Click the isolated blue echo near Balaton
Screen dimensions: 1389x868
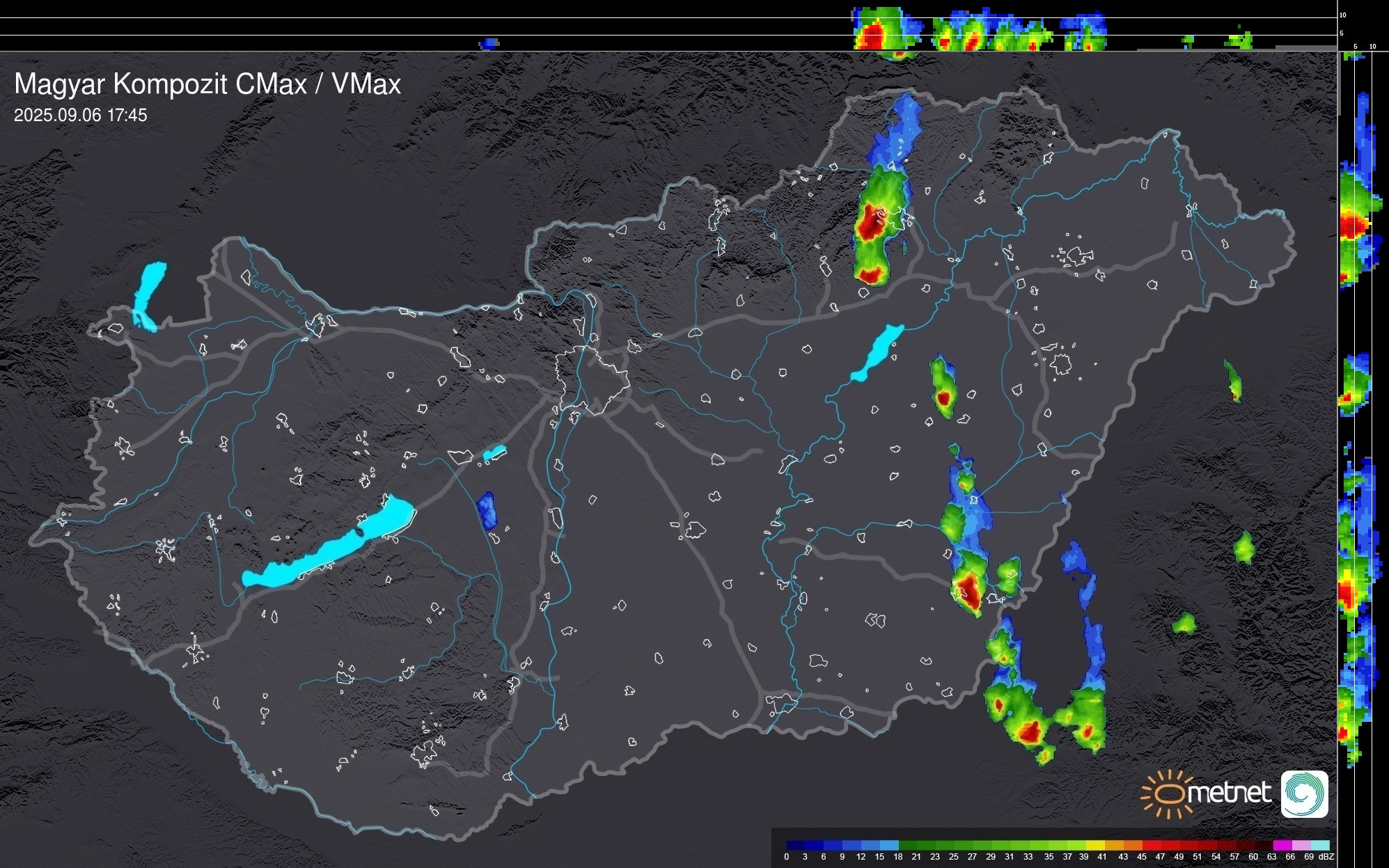click(x=487, y=510)
